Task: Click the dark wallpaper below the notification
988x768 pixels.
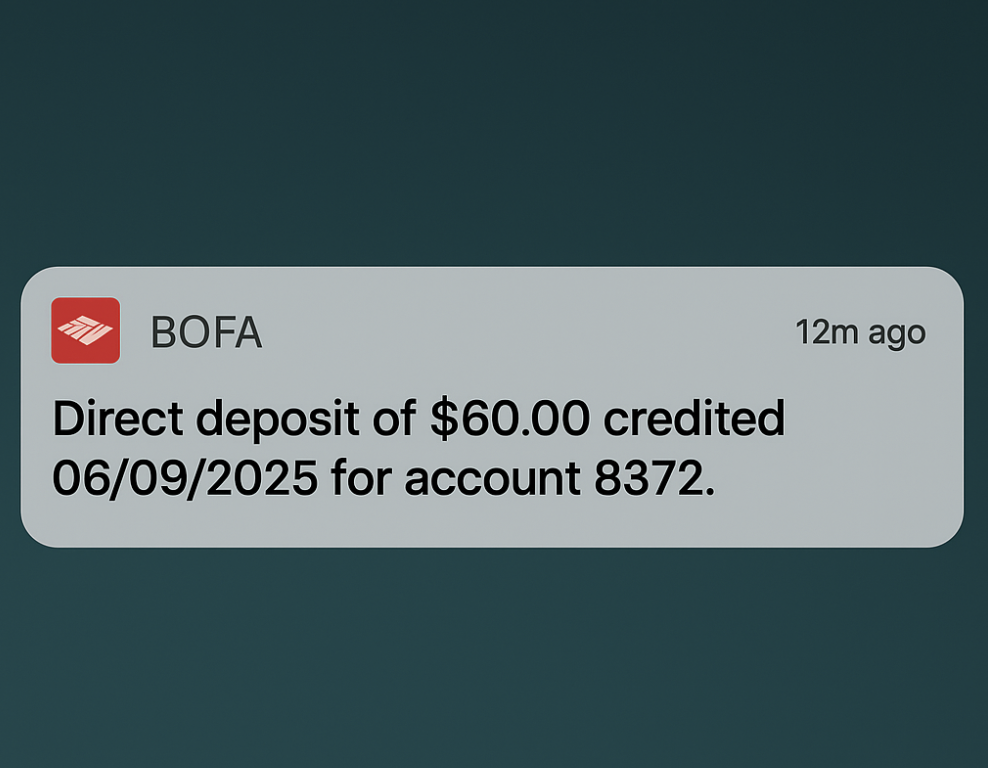Action: tap(494, 660)
